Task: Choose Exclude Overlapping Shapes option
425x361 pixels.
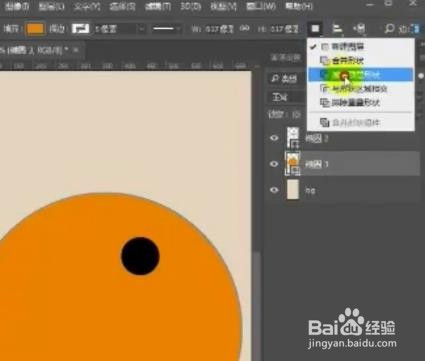Action: [x=360, y=102]
